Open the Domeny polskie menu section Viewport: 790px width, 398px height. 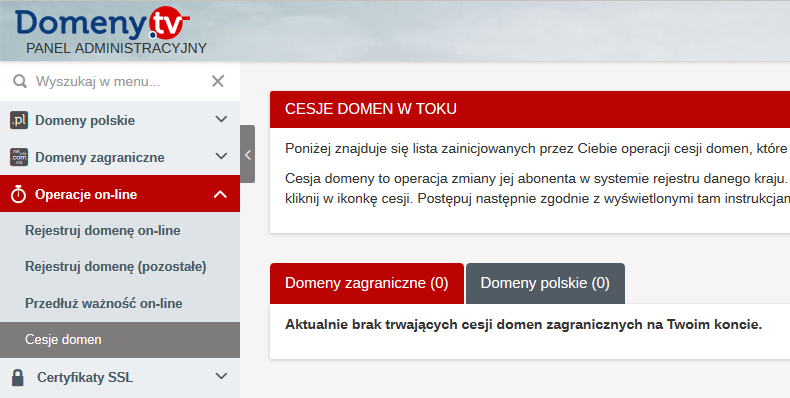click(120, 120)
